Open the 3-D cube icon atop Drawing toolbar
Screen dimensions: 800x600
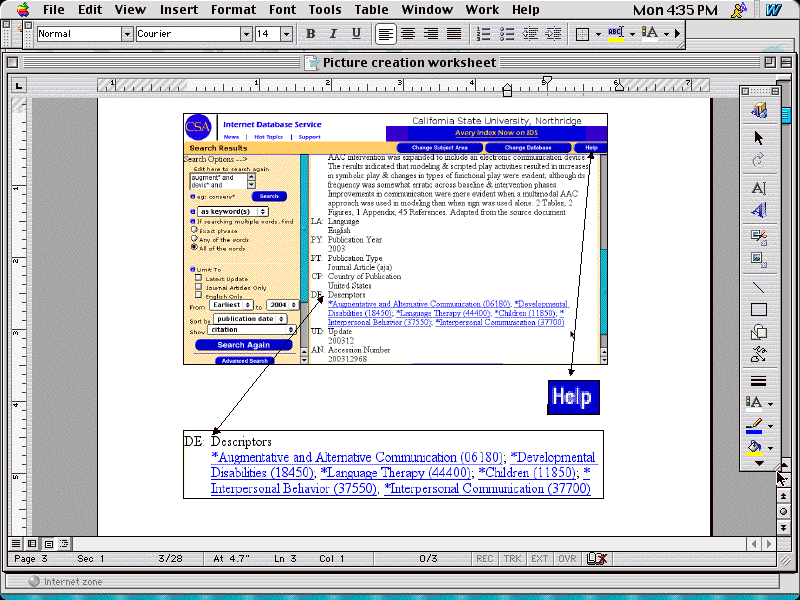click(x=759, y=111)
